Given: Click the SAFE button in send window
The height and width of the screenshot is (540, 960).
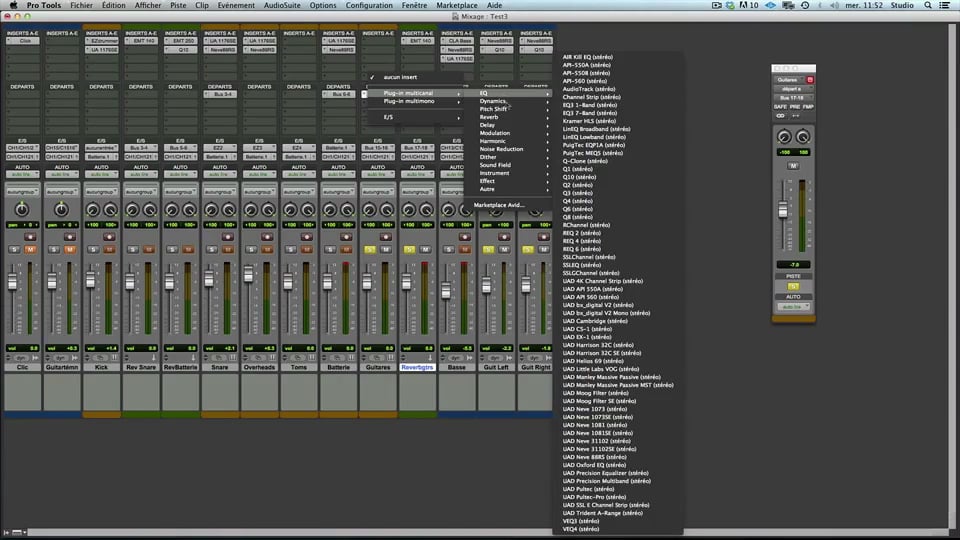Looking at the screenshot, I should [x=780, y=107].
